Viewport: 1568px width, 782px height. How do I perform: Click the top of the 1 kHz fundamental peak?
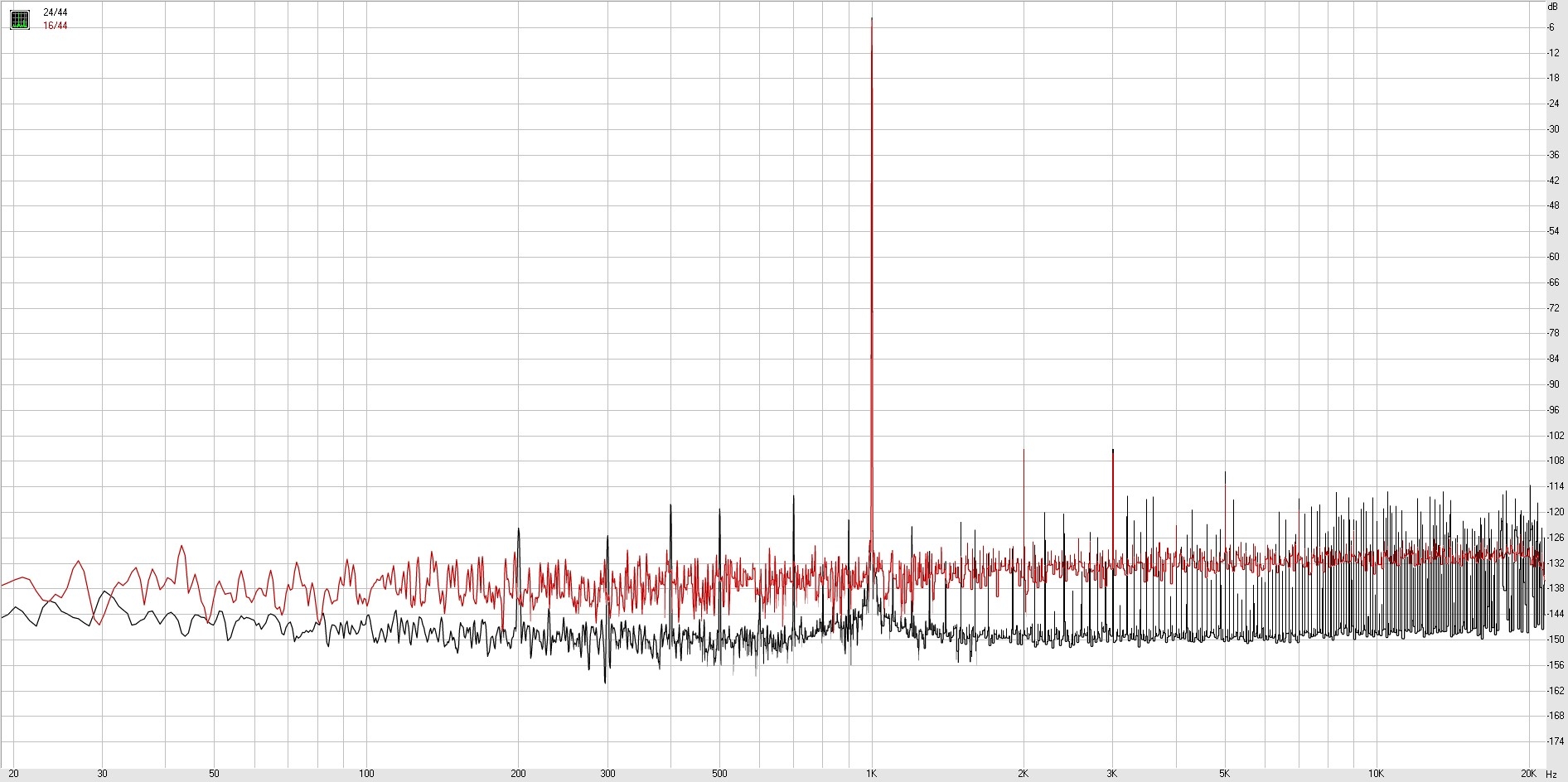[x=872, y=19]
